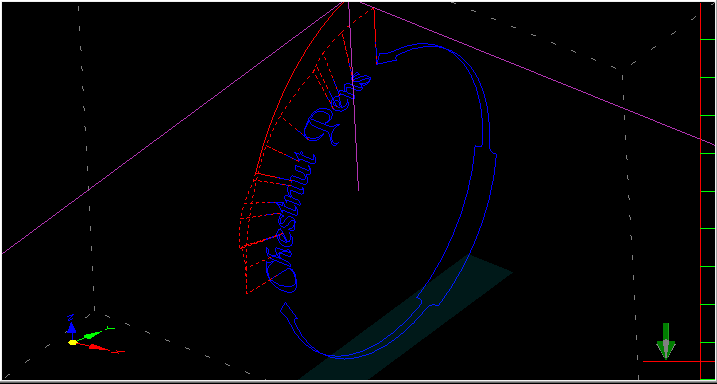This screenshot has height=384, width=717.
Task: Click the blue Z axis arrow
Action: pos(71,330)
